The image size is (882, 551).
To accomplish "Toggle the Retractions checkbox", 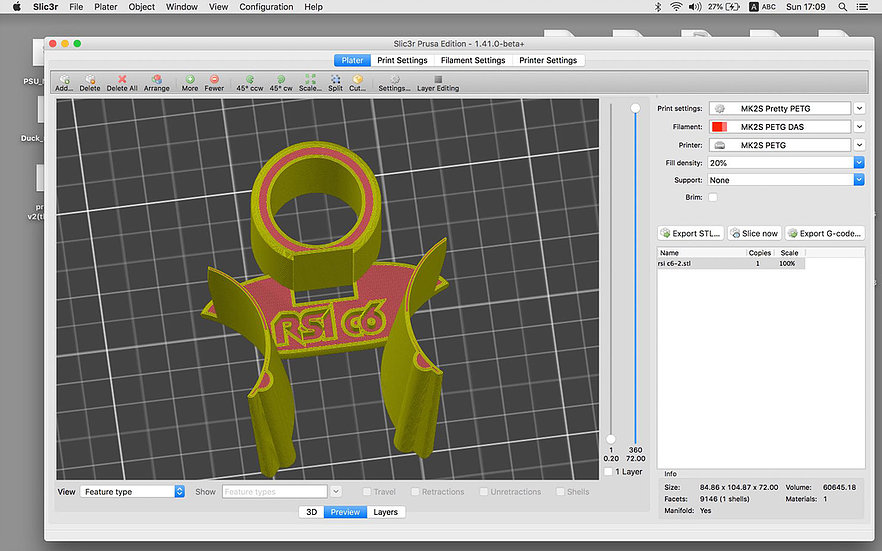I will [415, 491].
